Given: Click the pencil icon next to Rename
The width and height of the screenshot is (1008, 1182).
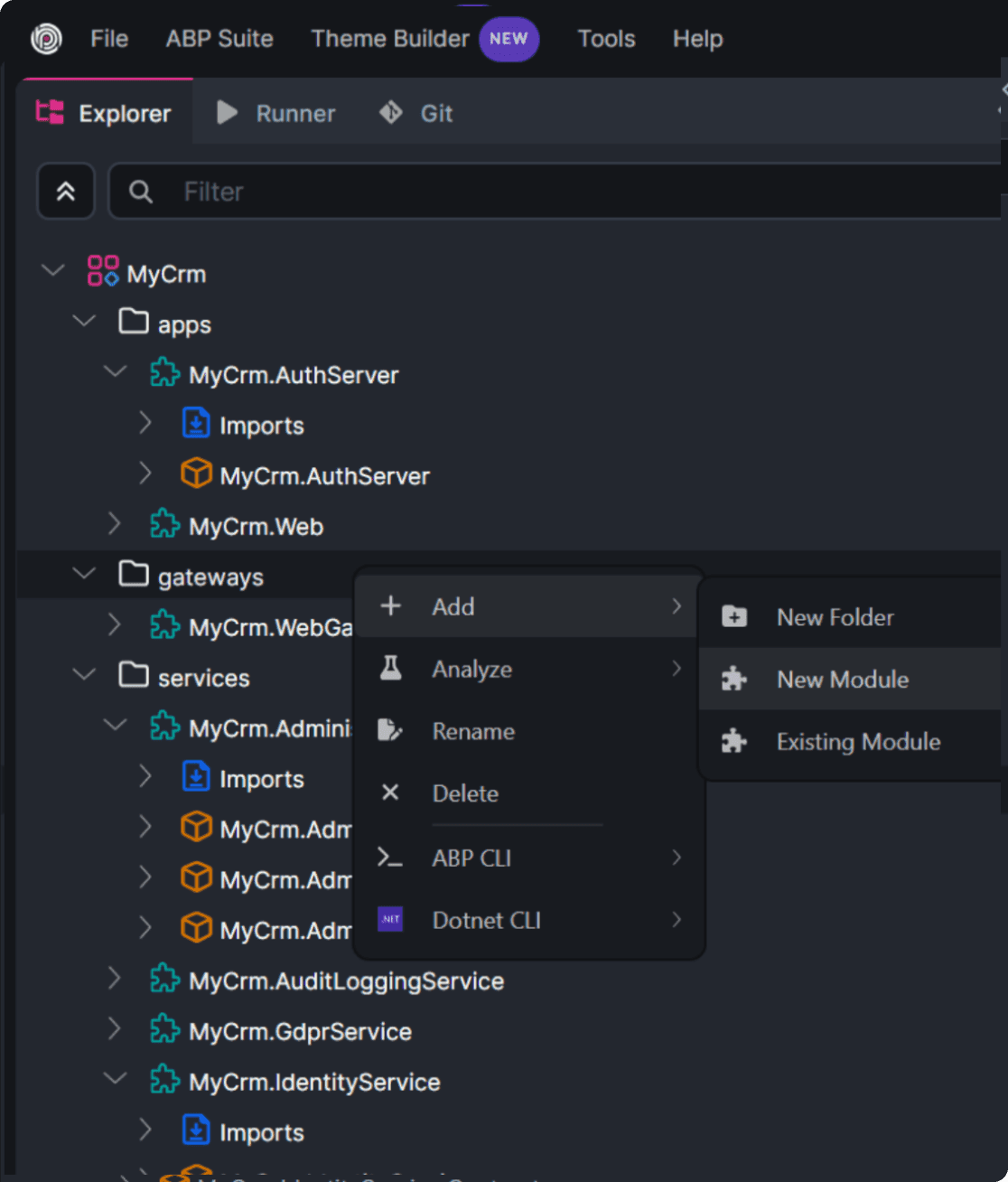Looking at the screenshot, I should pyautogui.click(x=390, y=730).
